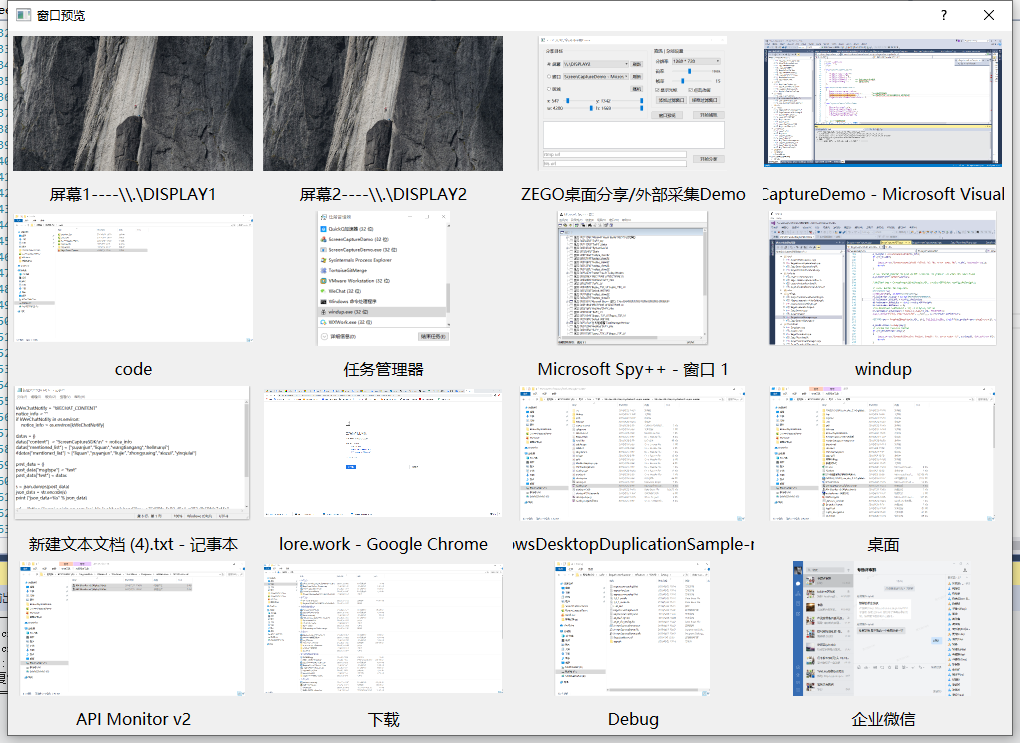The image size is (1020, 743).
Task: Click the 'Microsoft Spy++ - 窗口 1' caption
Action: [x=633, y=370]
